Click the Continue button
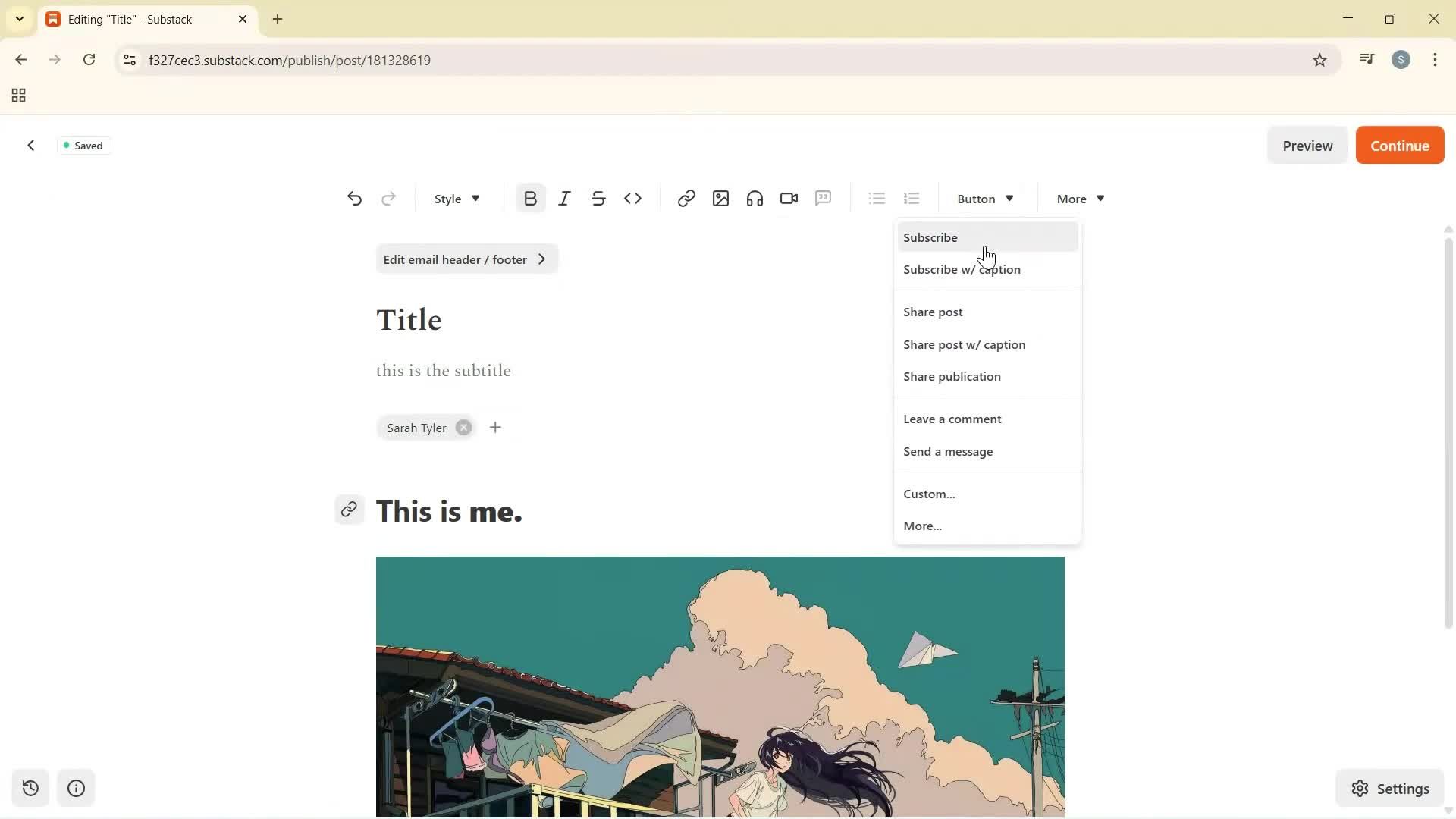 1399,145
